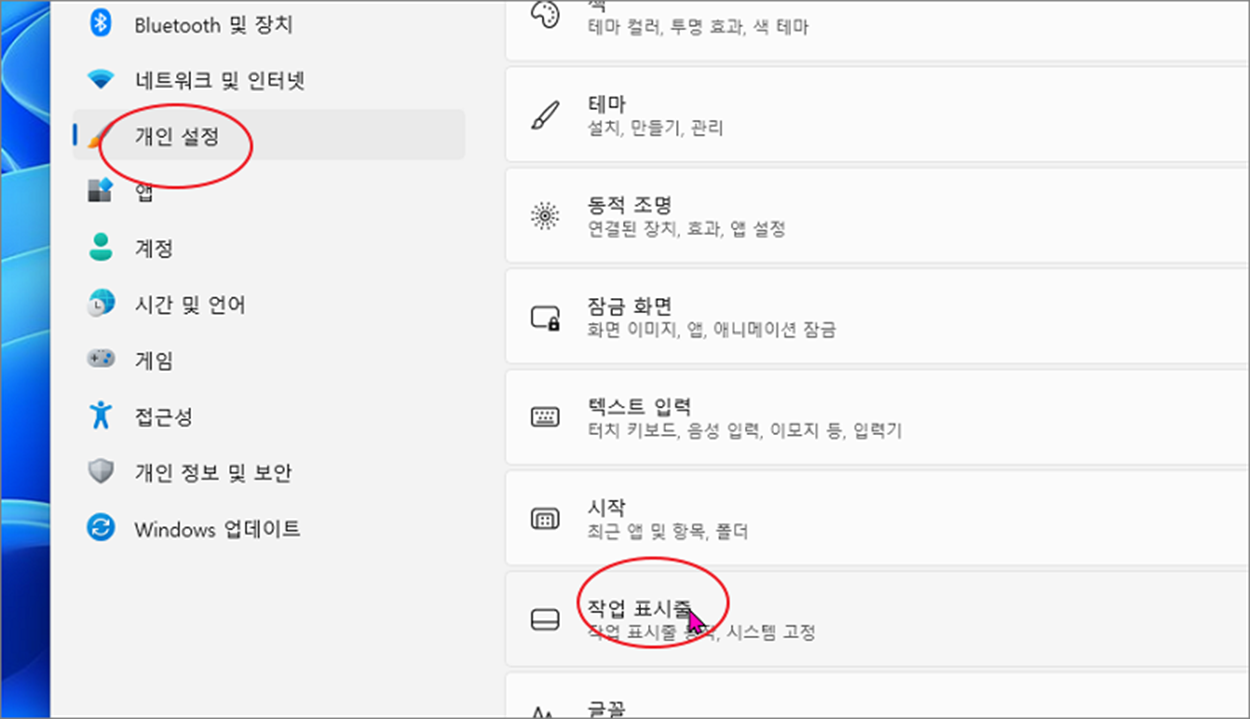Viewport: 1250px width, 719px height.
Task: Select 개인 설정 in the sidebar
Action: 269,135
